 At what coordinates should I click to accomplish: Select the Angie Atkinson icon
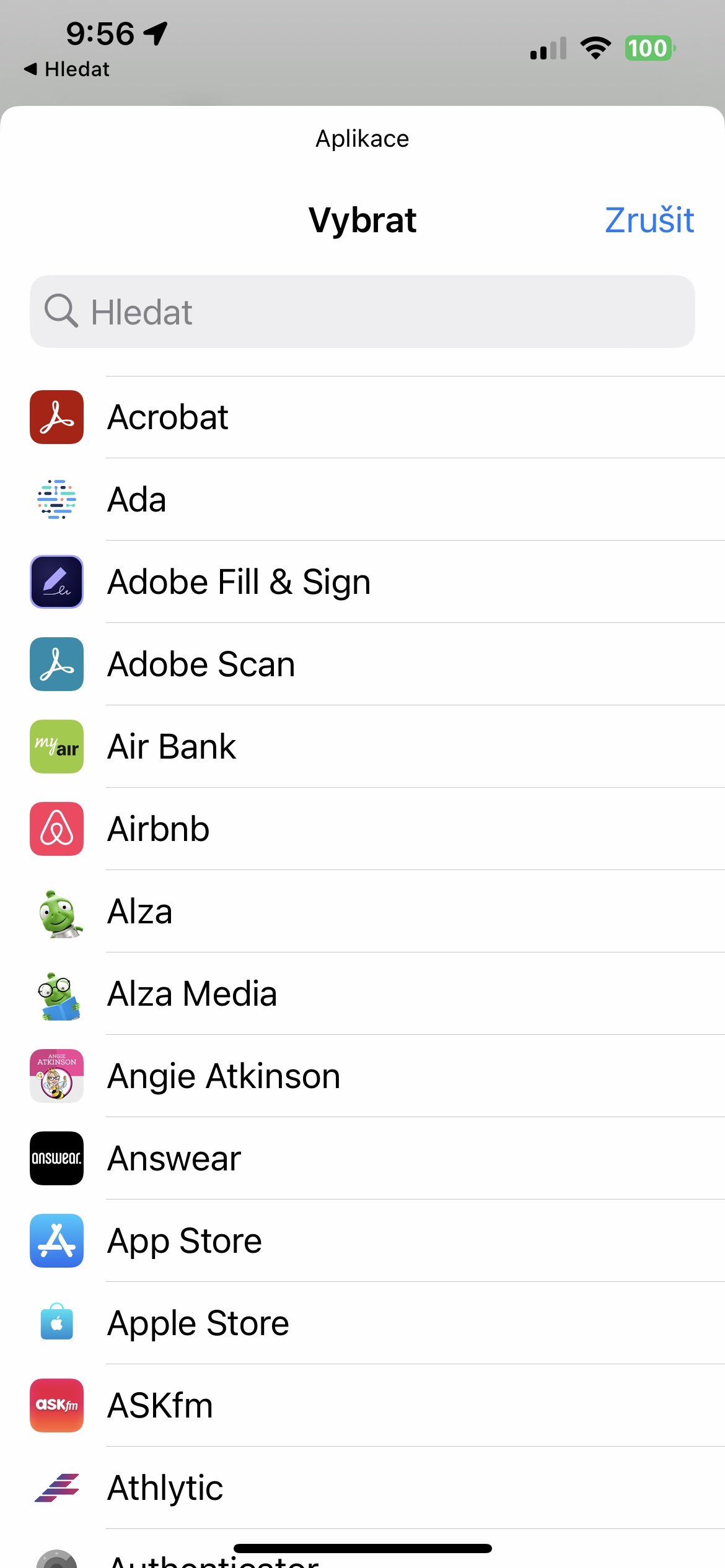pos(56,1076)
